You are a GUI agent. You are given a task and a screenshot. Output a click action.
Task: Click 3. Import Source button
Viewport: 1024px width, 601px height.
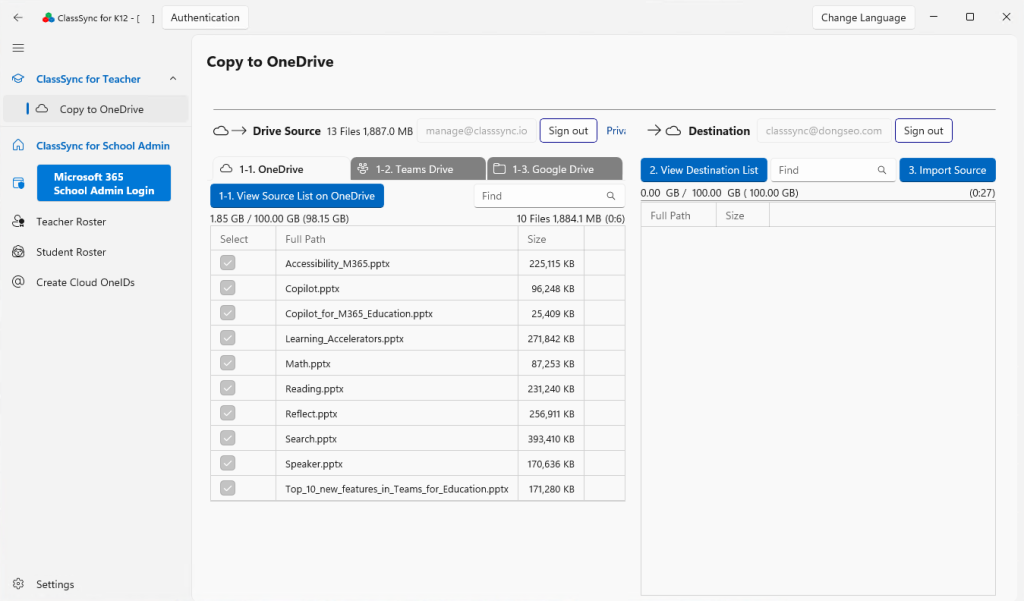pyautogui.click(x=948, y=170)
